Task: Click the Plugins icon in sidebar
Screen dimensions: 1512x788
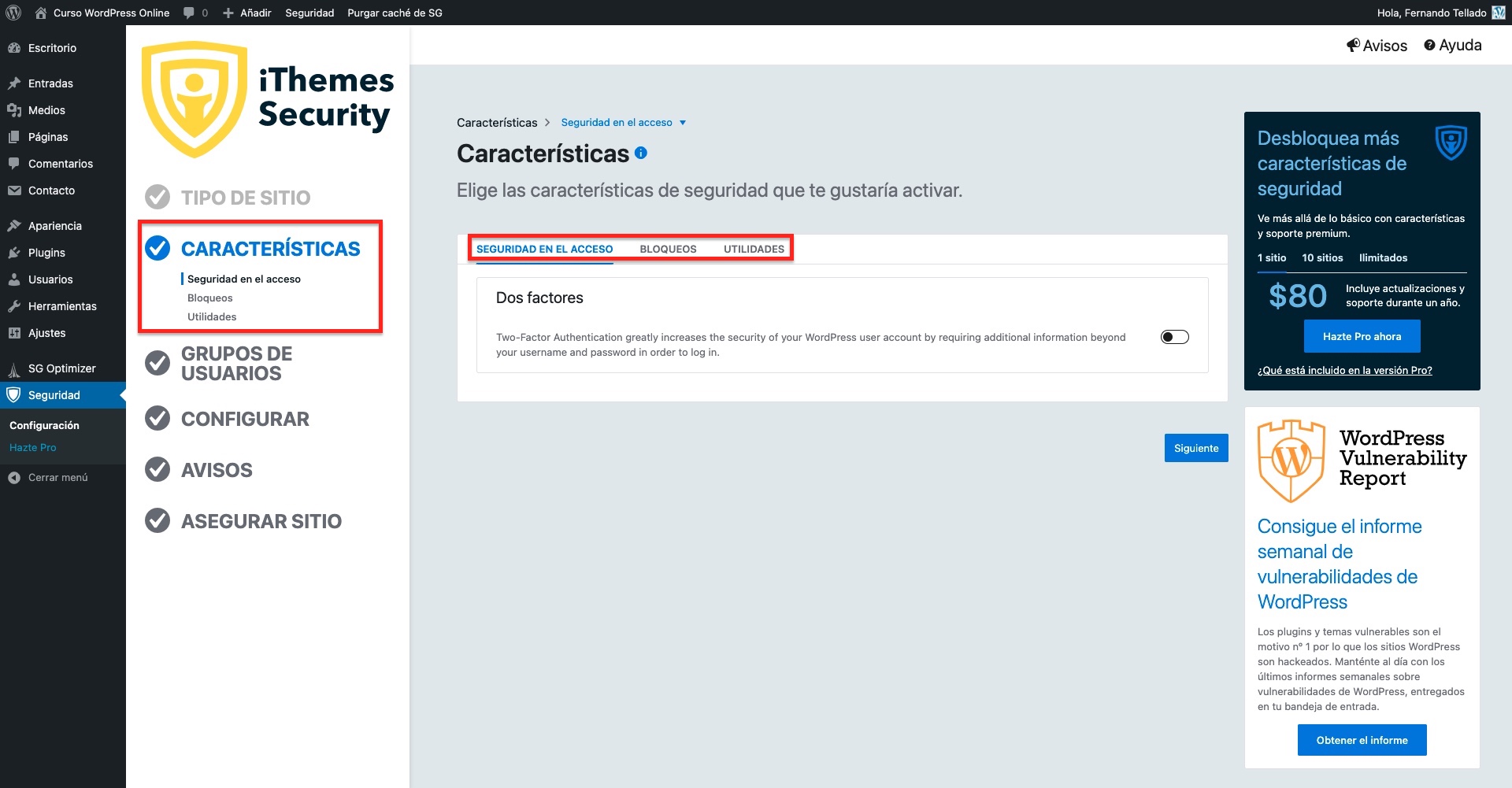Action: (x=14, y=253)
